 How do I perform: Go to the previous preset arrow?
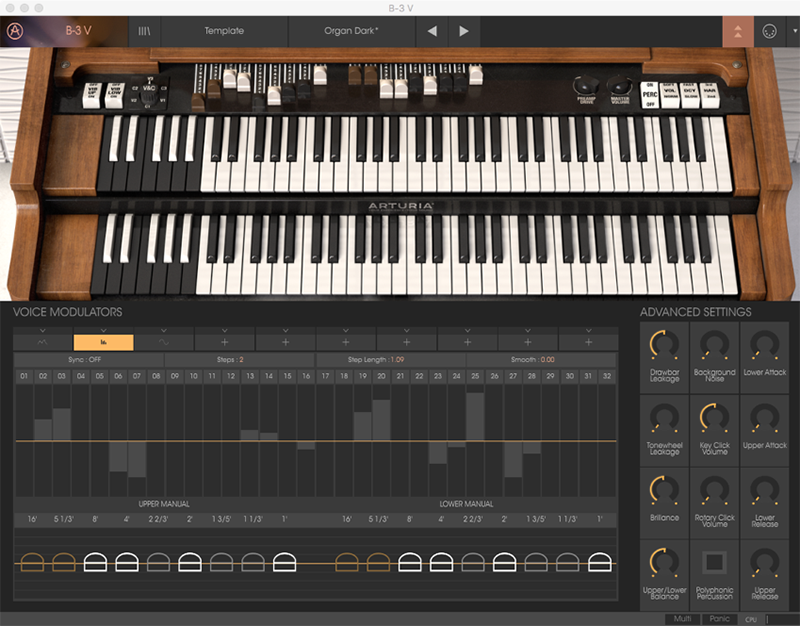[x=432, y=31]
